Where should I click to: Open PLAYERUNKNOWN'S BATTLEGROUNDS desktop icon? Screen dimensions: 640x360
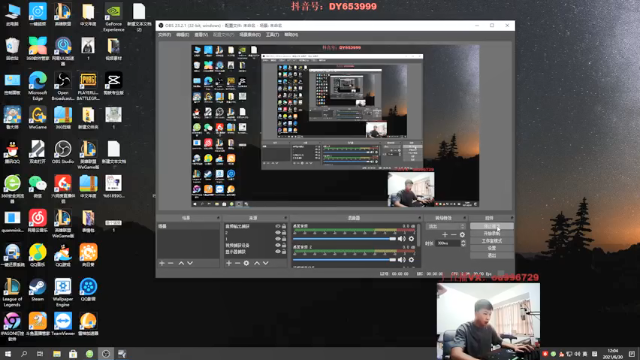click(x=88, y=86)
